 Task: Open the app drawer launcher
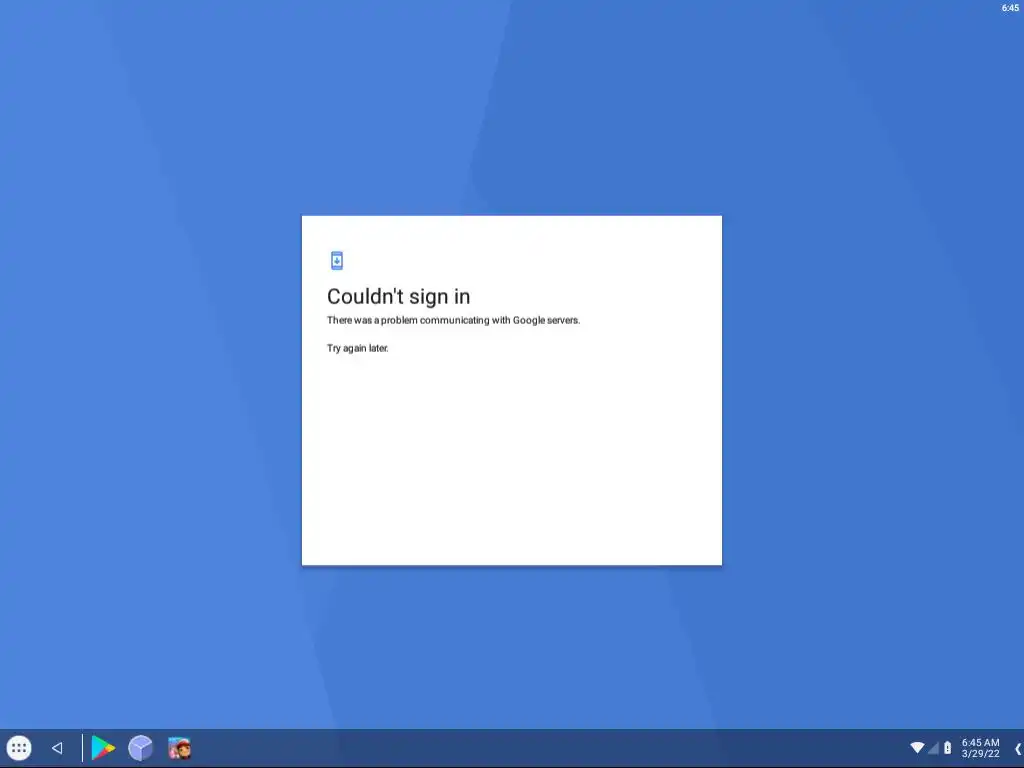(x=19, y=748)
